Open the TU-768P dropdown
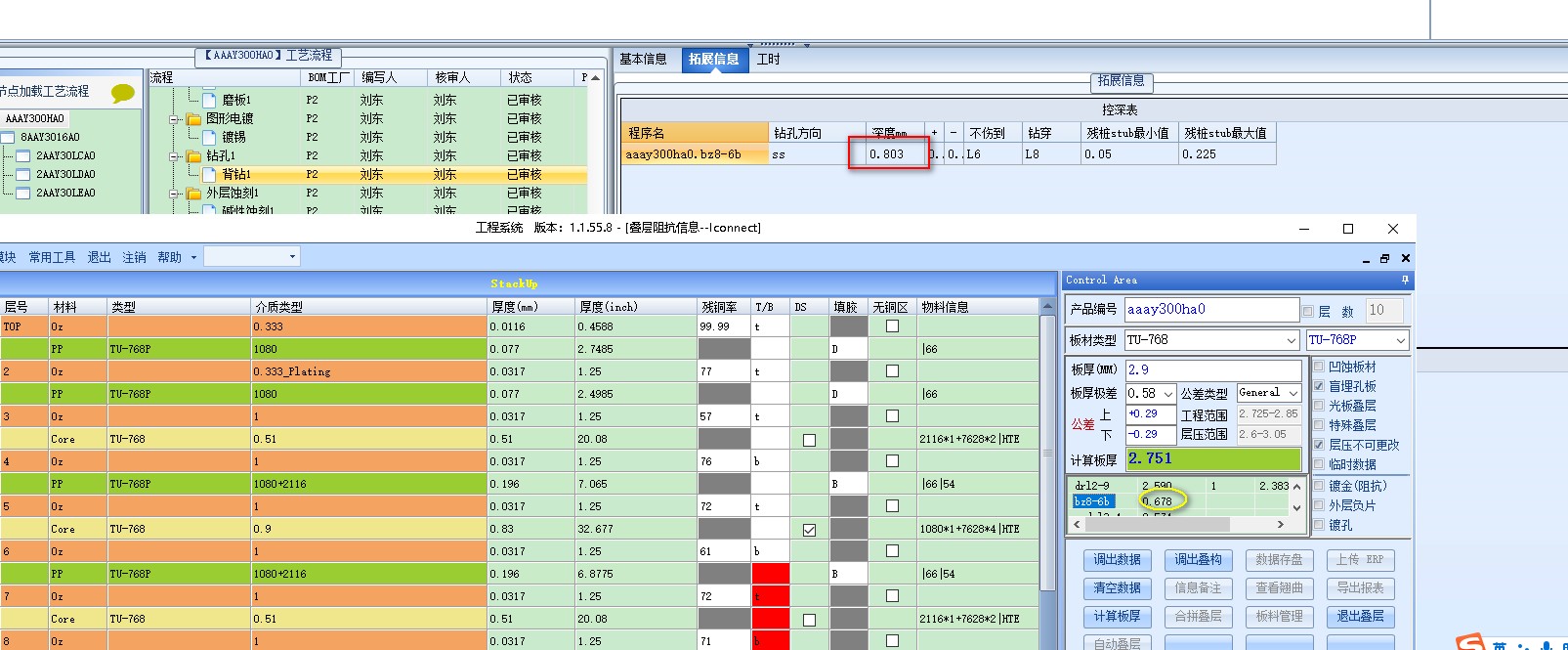 click(x=1400, y=340)
